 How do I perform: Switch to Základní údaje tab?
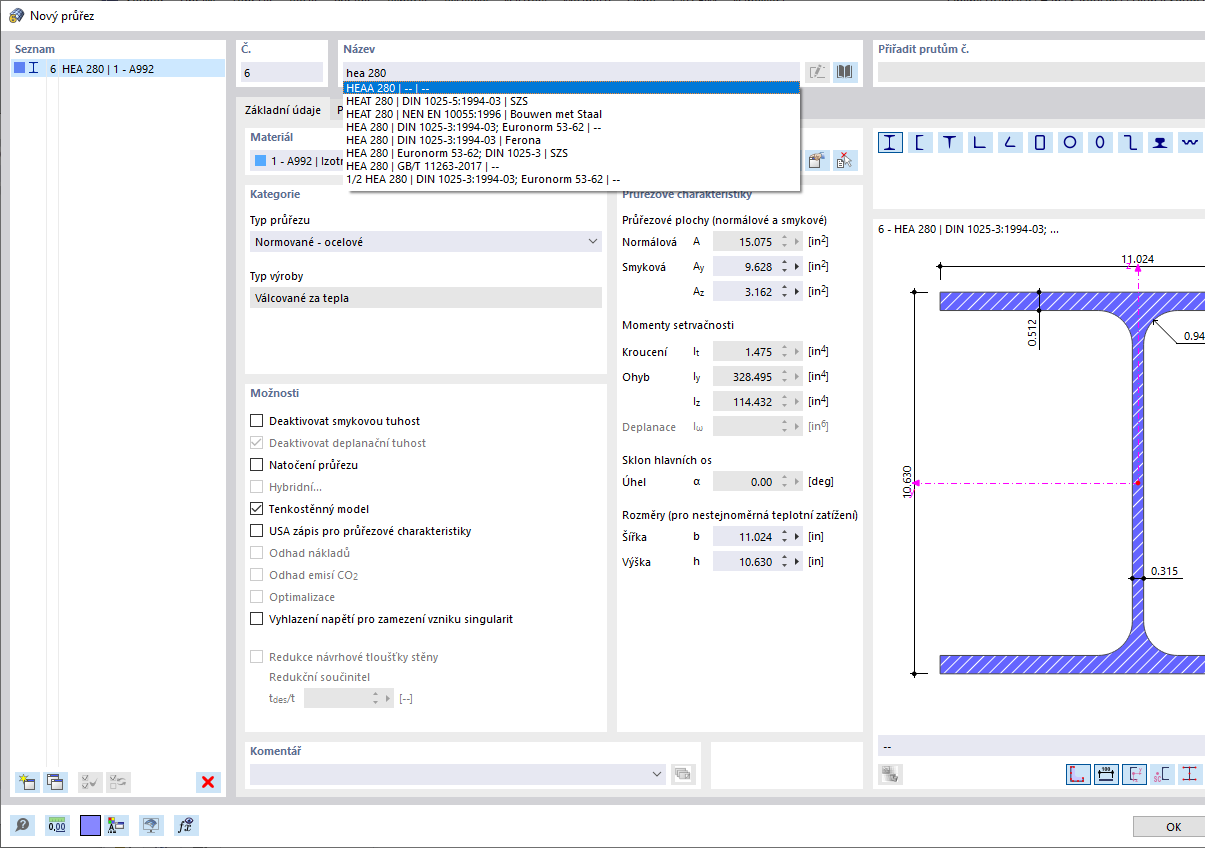285,110
